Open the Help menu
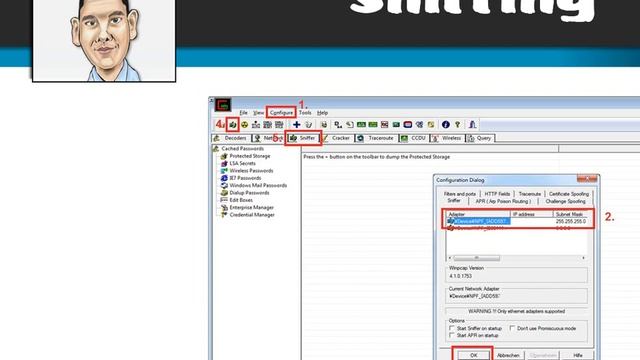 coord(322,113)
